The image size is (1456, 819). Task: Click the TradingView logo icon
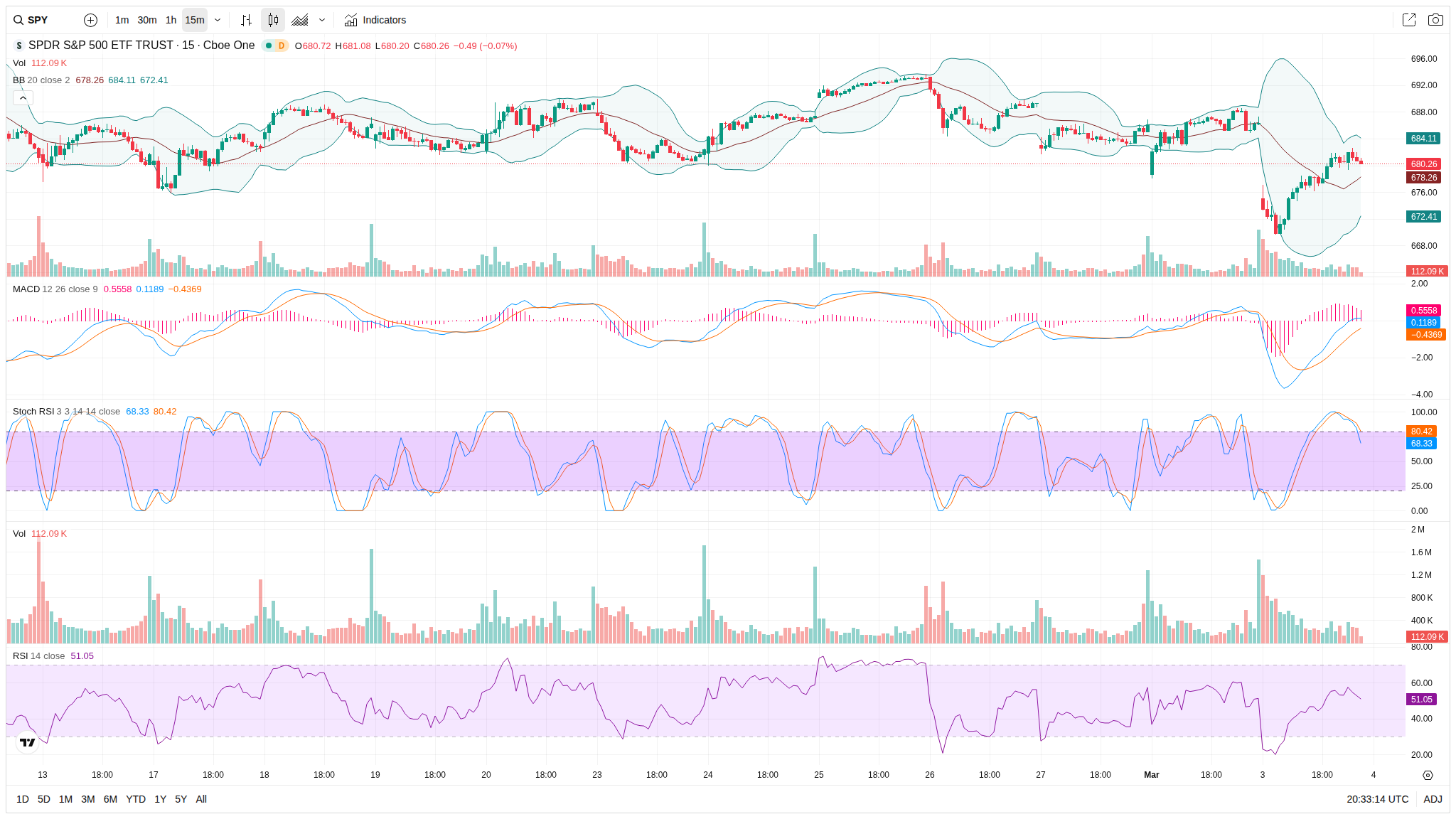(x=28, y=742)
